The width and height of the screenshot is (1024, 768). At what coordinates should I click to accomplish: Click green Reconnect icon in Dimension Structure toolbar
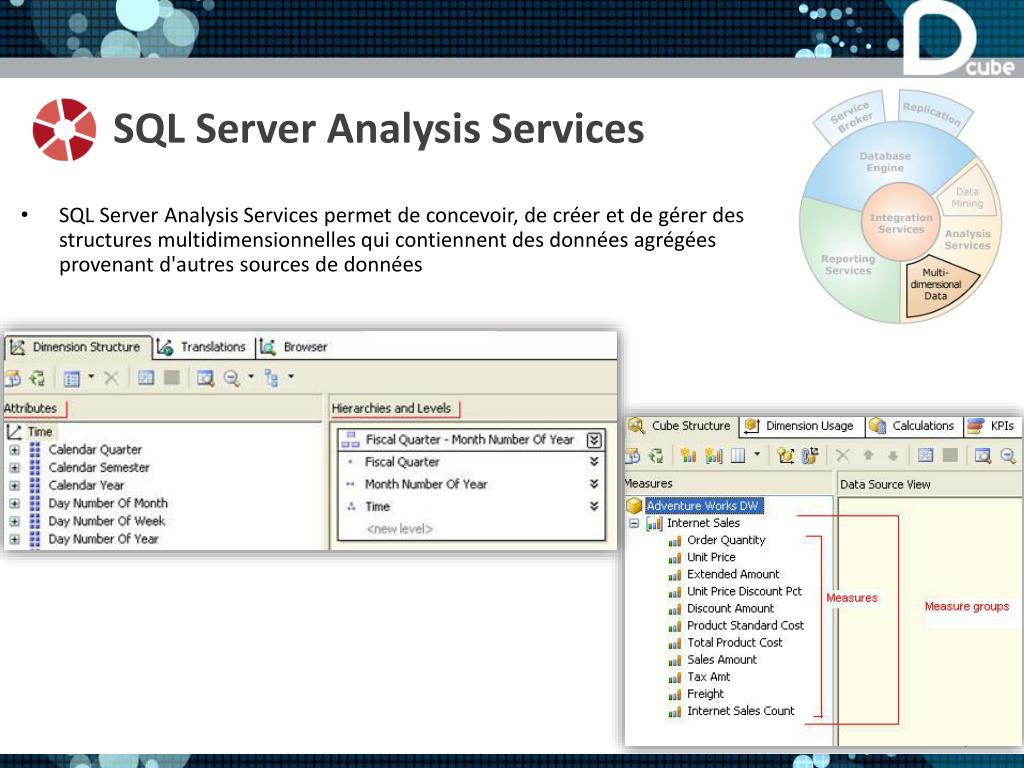(x=37, y=378)
